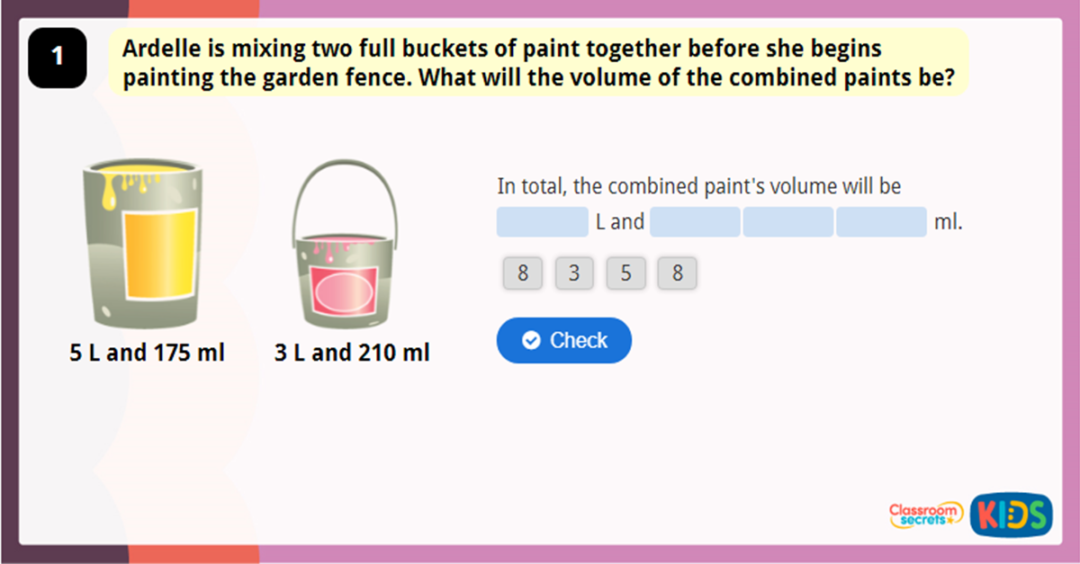1080x564 pixels.
Task: Click the "3 L and 210 ml" label
Action: click(x=352, y=353)
